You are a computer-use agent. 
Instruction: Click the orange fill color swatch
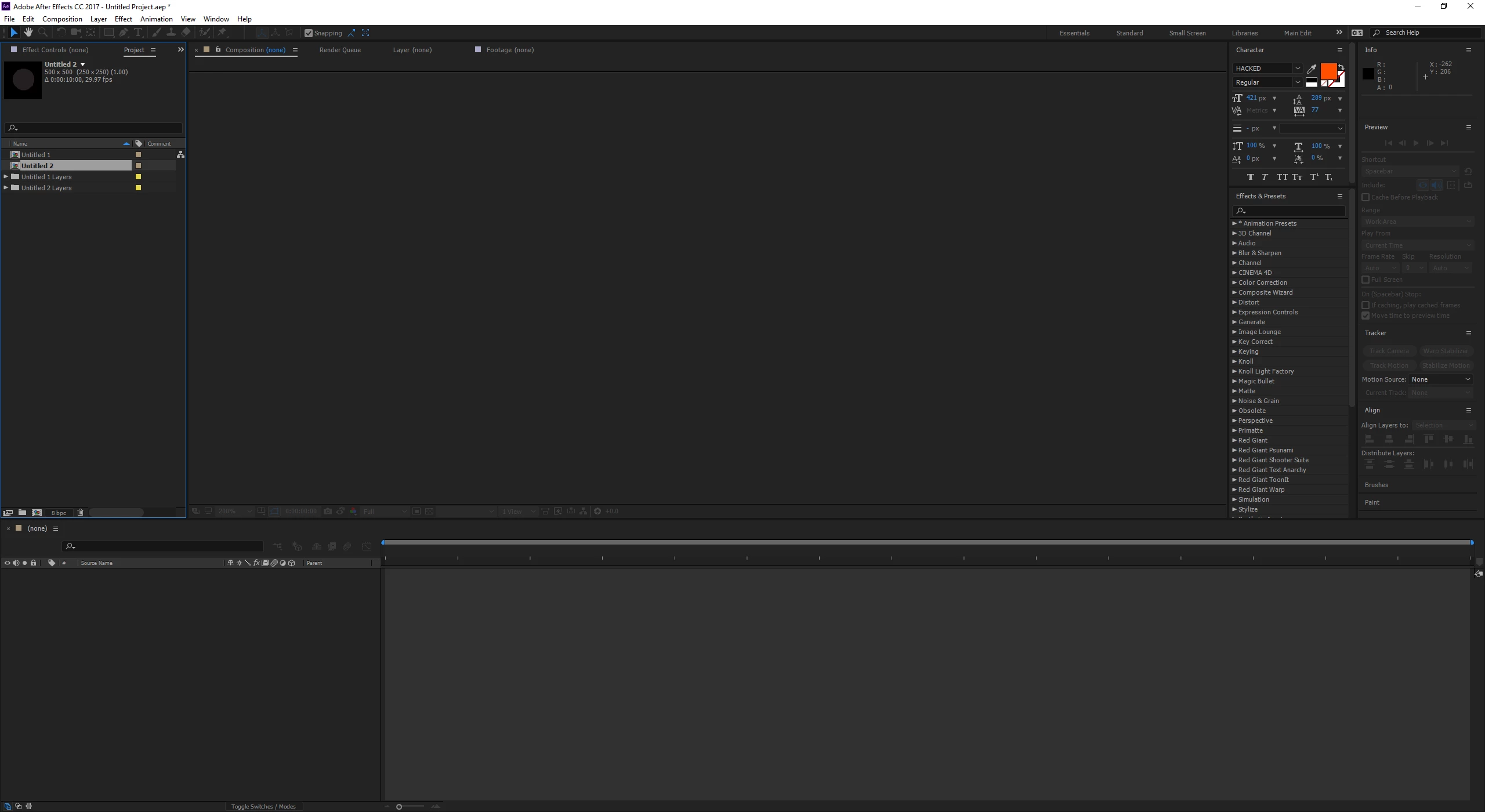click(x=1328, y=72)
